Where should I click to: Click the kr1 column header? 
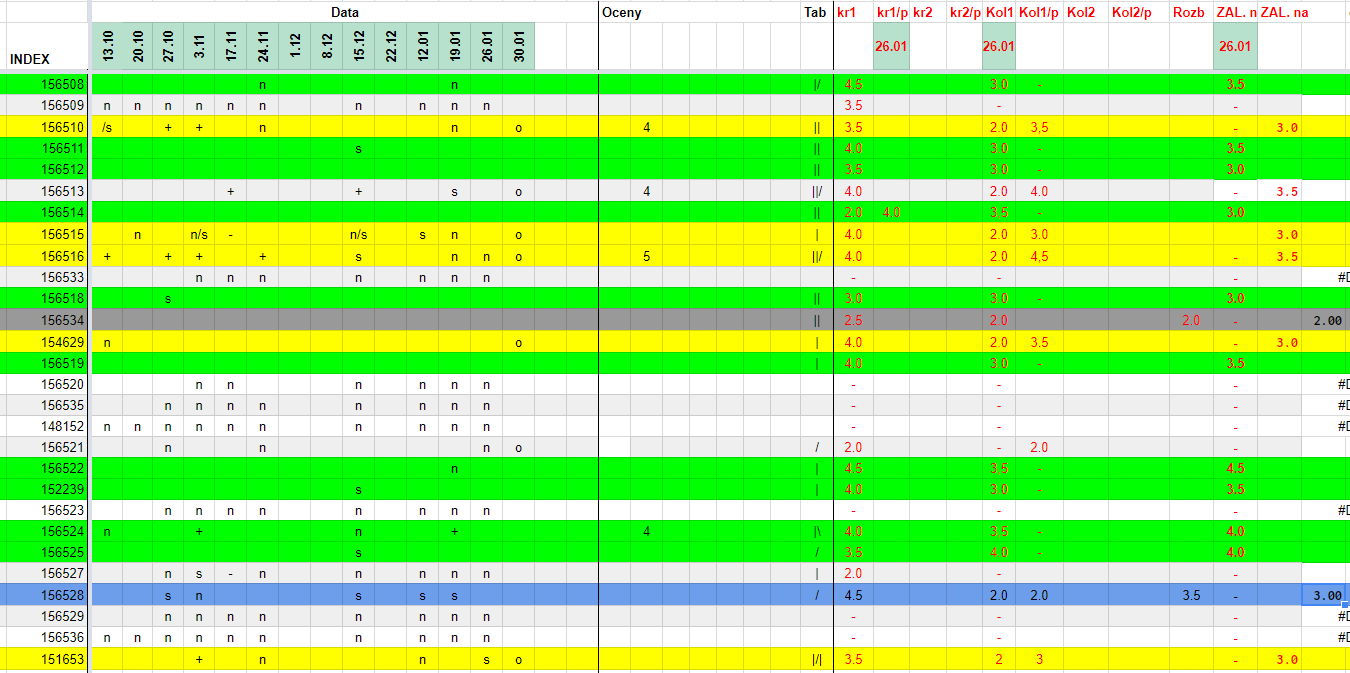click(x=846, y=13)
